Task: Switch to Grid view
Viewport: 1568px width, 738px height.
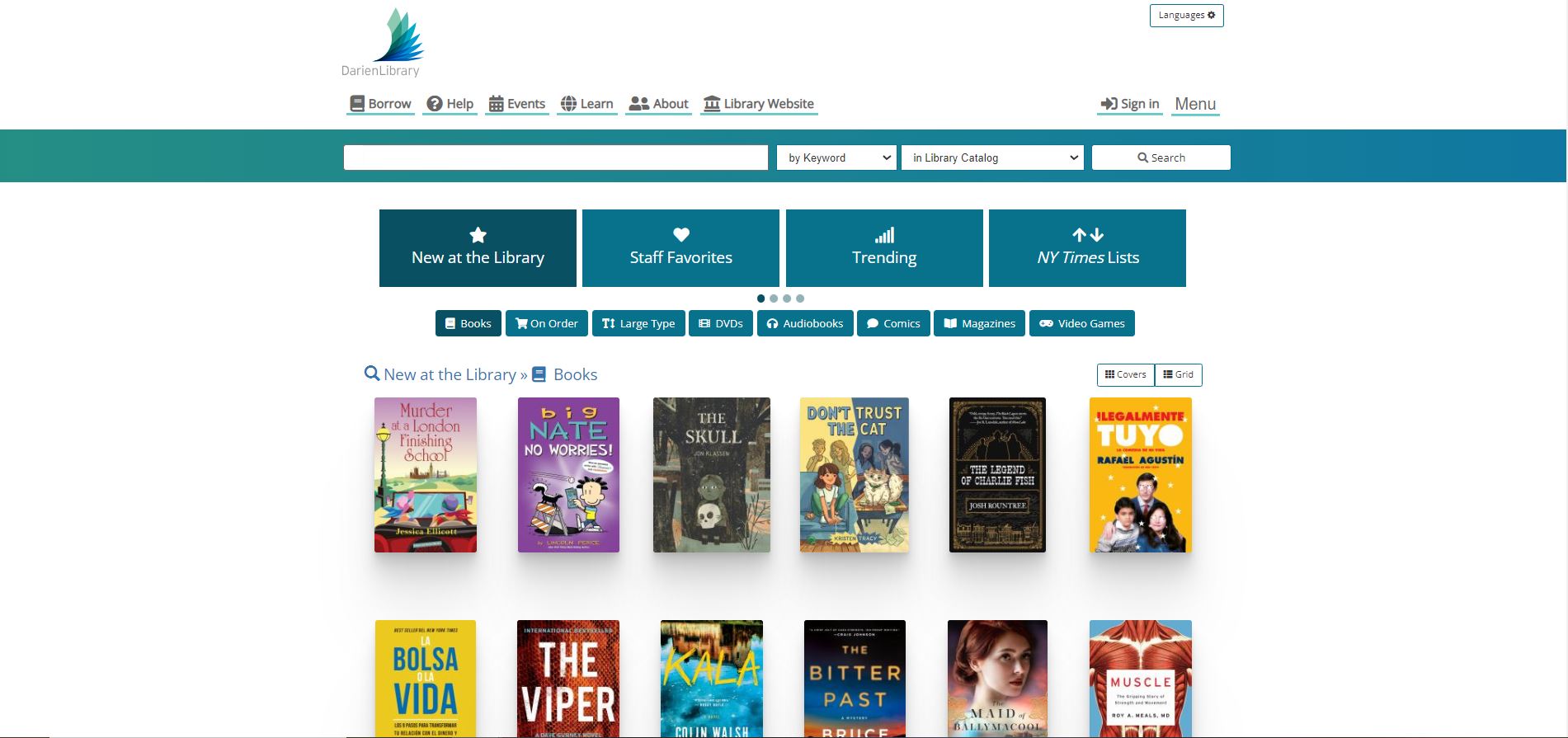Action: (x=1179, y=374)
